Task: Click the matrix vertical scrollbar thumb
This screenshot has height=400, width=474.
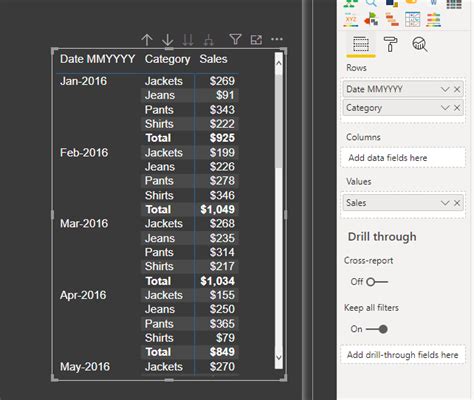Action: [x=279, y=122]
